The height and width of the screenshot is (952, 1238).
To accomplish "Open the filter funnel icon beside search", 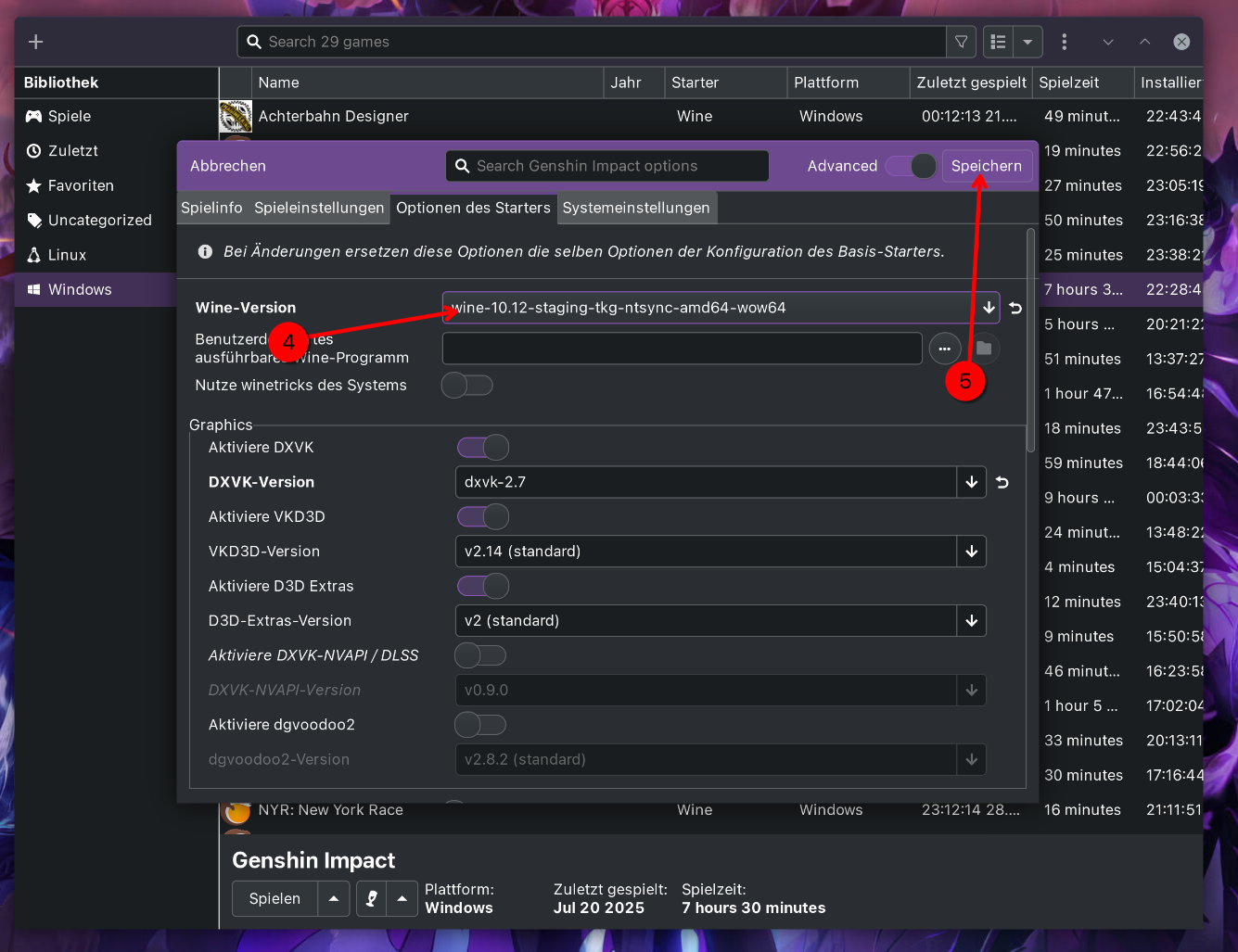I will point(962,42).
